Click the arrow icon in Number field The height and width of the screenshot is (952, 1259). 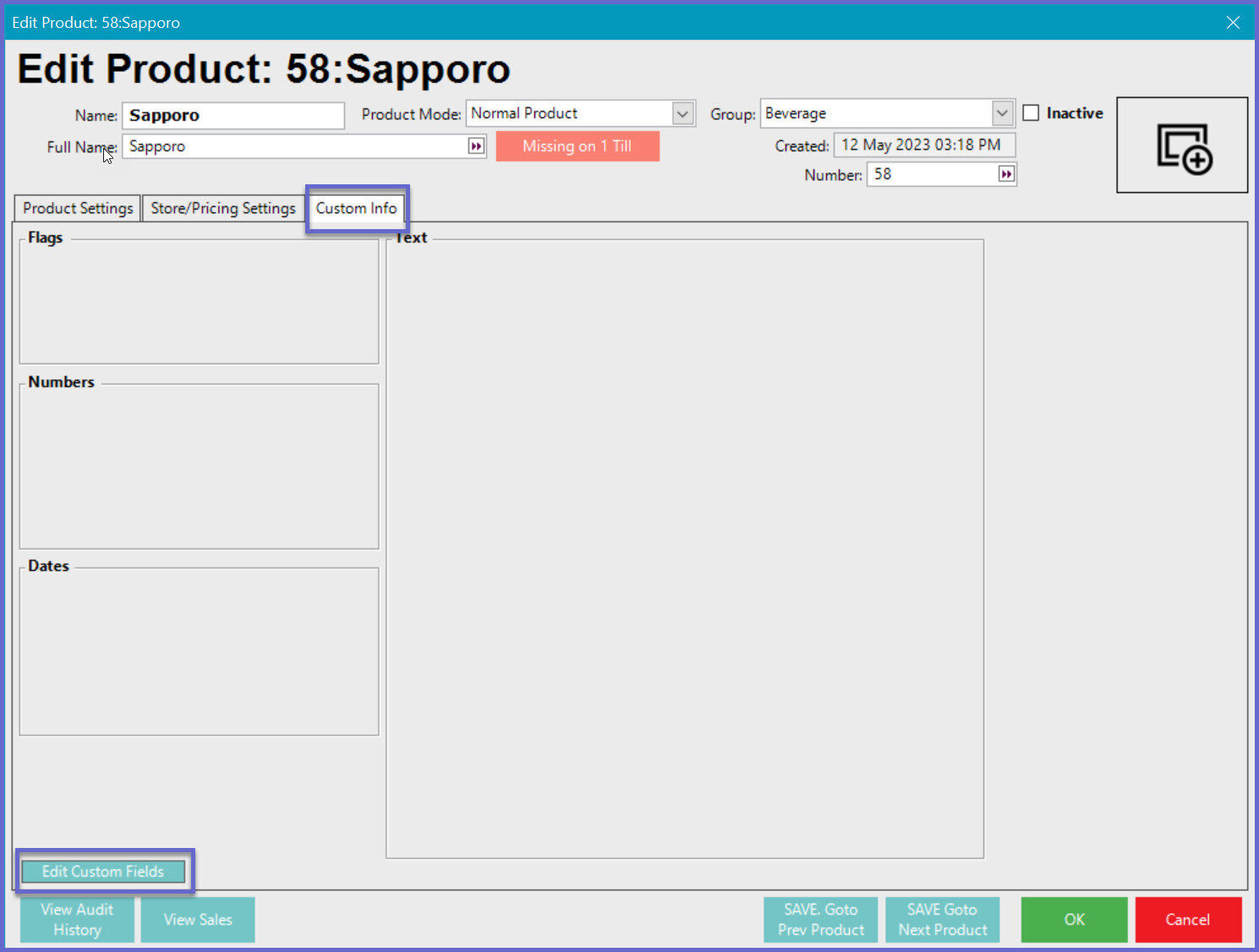click(1006, 174)
